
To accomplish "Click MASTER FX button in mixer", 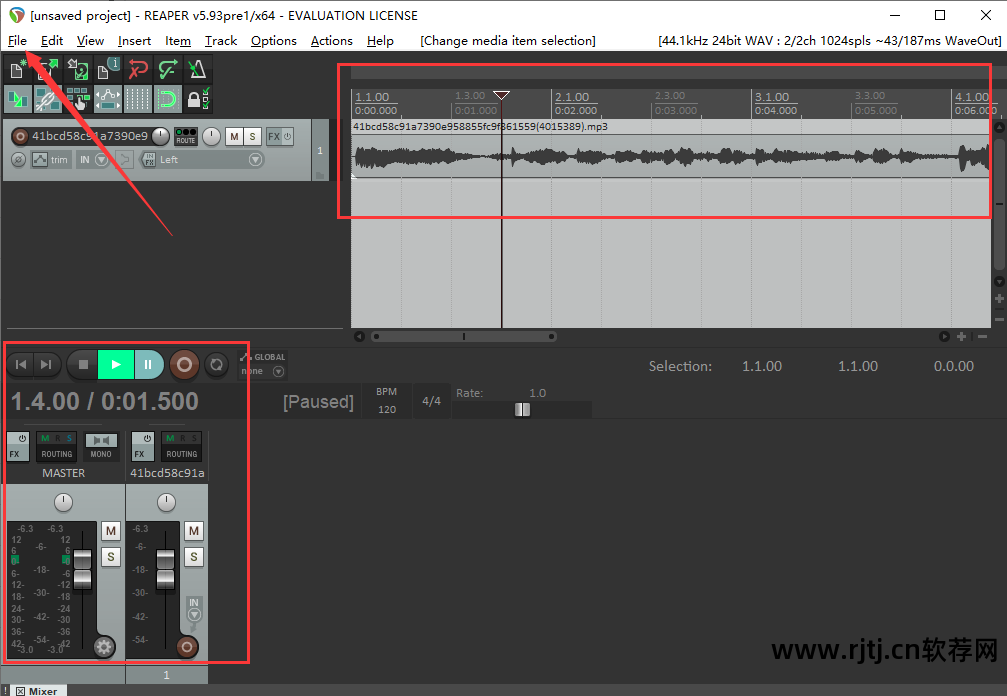I will pos(18,446).
